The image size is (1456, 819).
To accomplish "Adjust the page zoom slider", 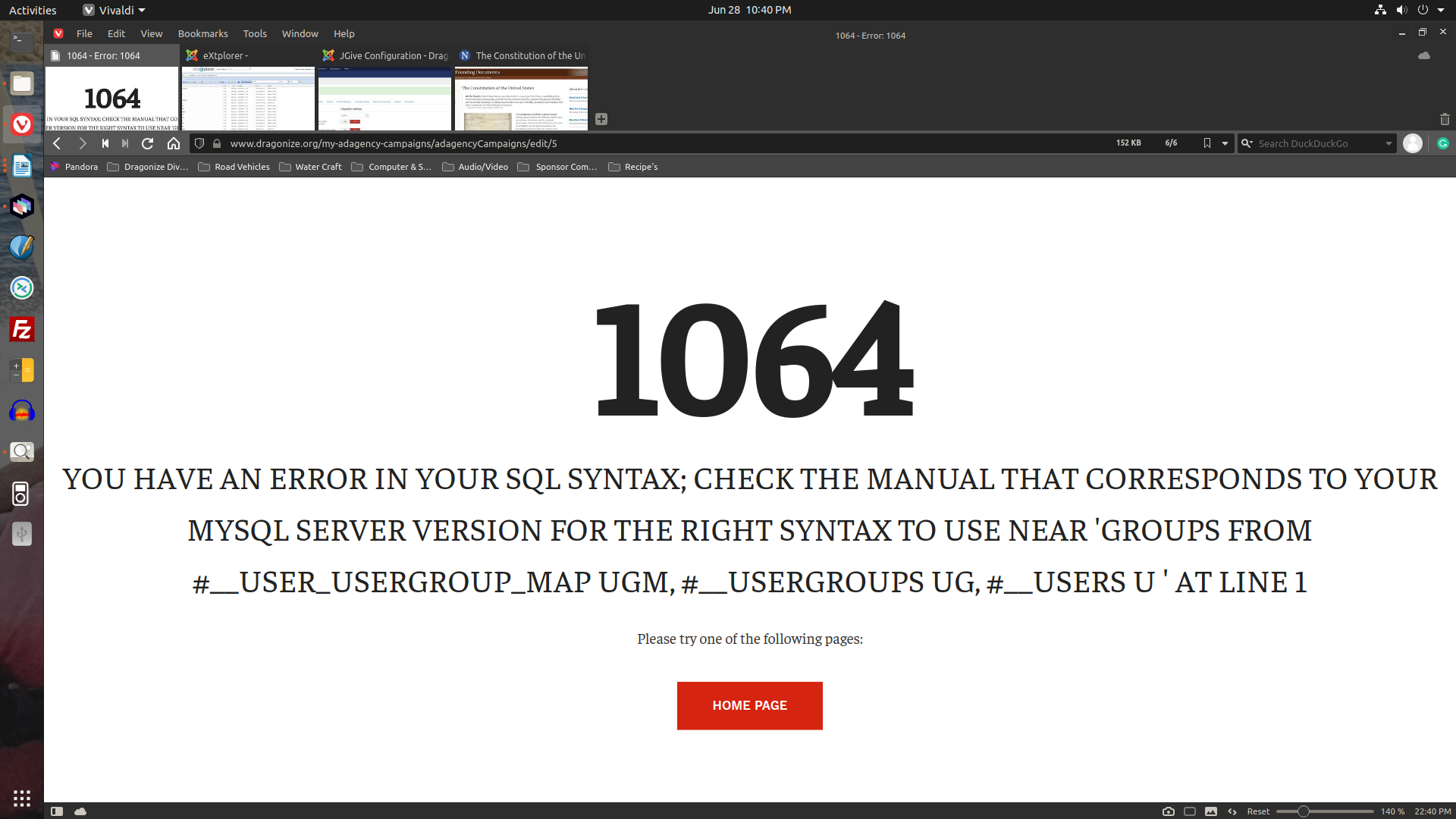I will point(1303,811).
